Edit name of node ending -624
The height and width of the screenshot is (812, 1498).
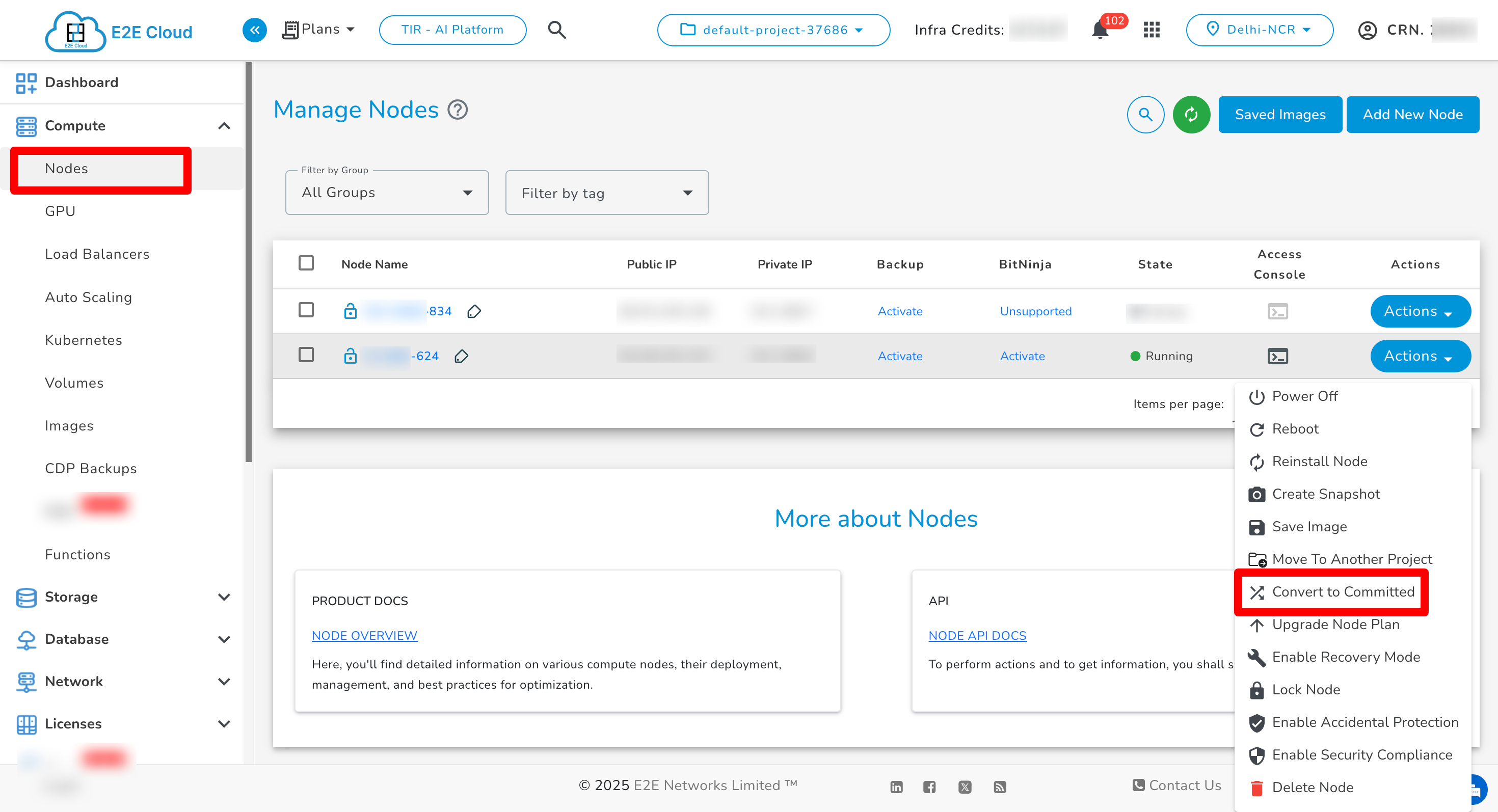[x=461, y=356]
